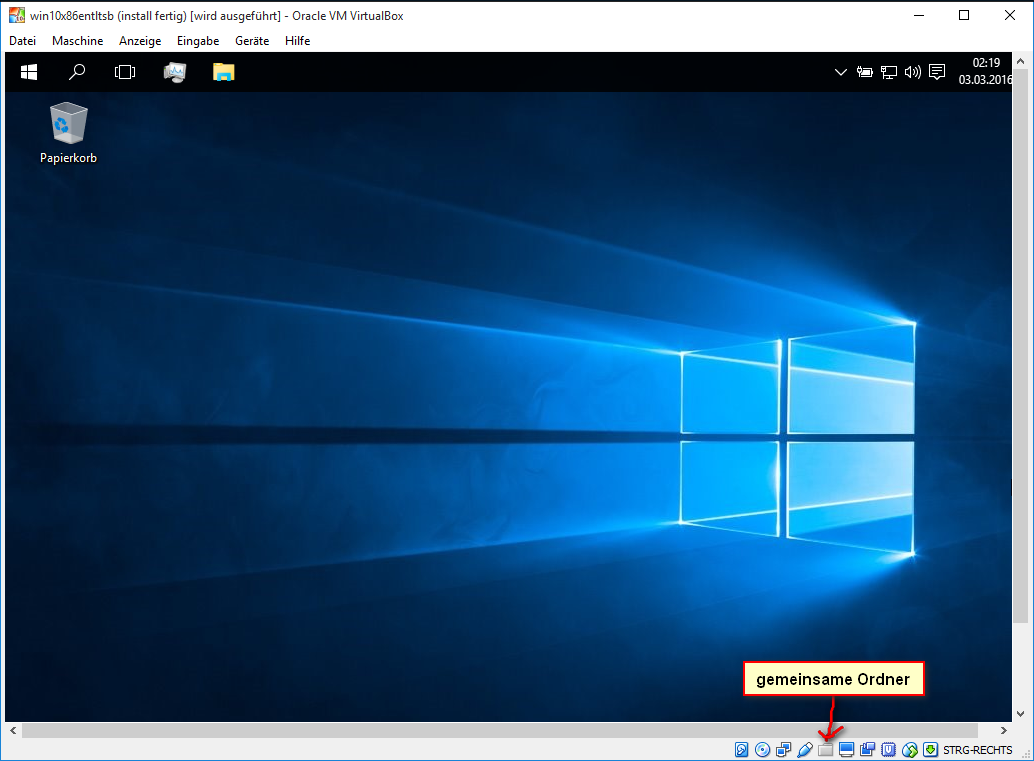Click the network adapters status icon
This screenshot has height=761, width=1034.
coord(783,750)
